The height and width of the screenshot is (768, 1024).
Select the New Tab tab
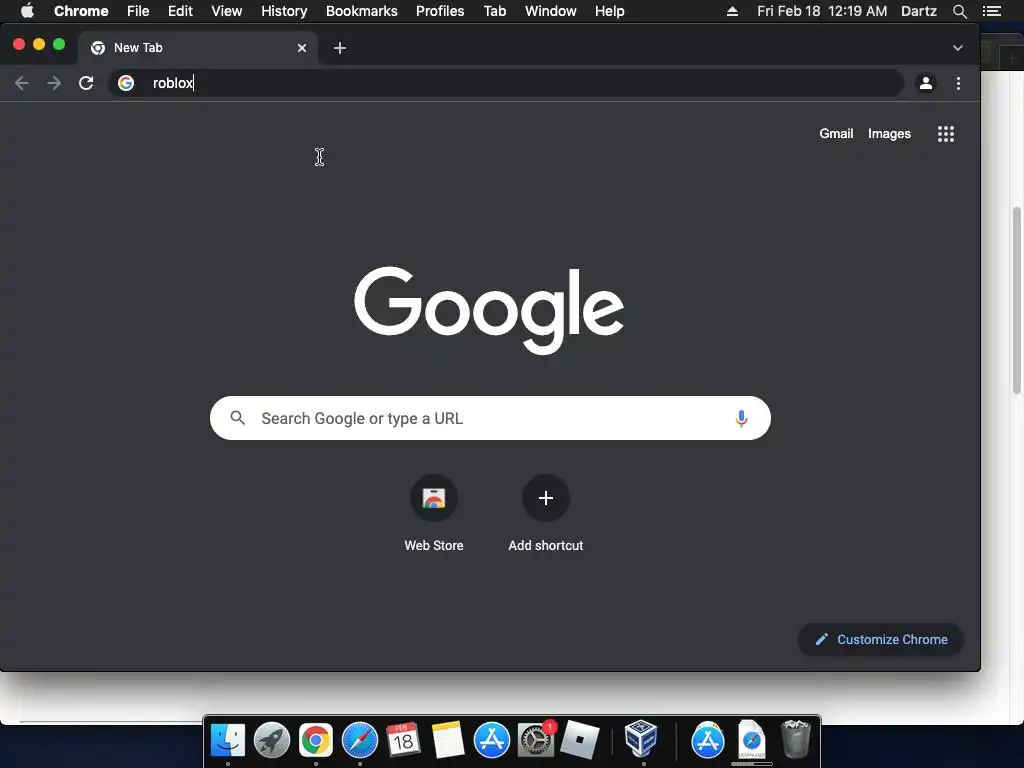point(199,48)
